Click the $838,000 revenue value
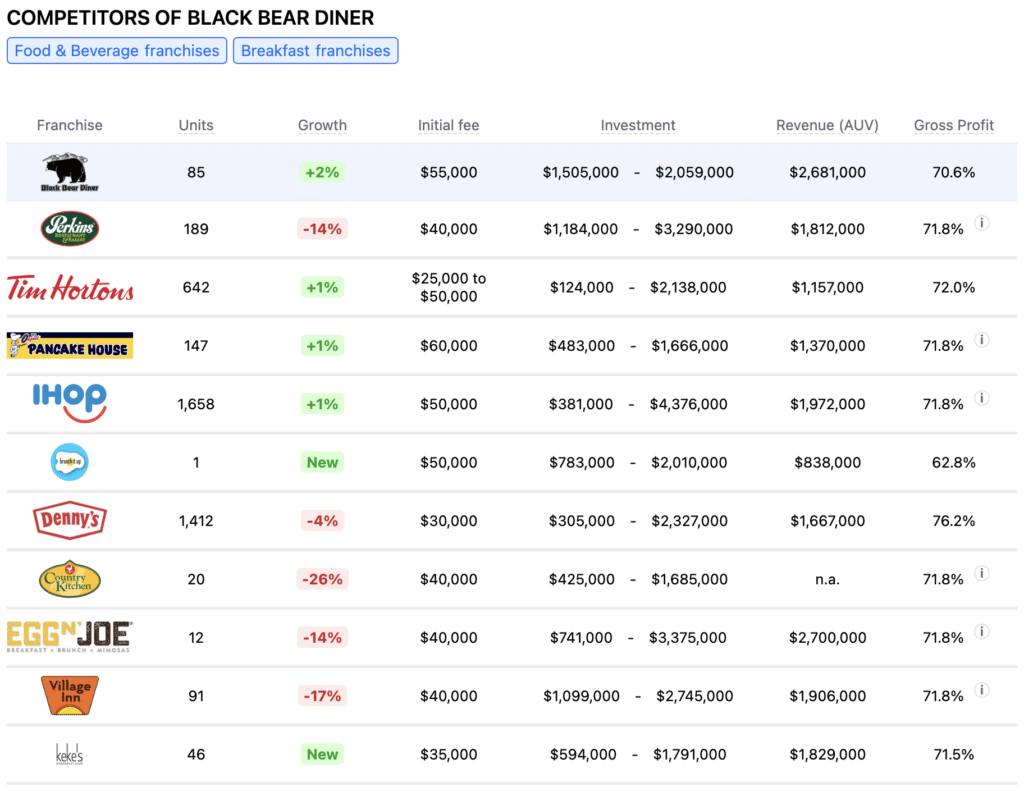Screen dimensions: 1024x796 (827, 463)
